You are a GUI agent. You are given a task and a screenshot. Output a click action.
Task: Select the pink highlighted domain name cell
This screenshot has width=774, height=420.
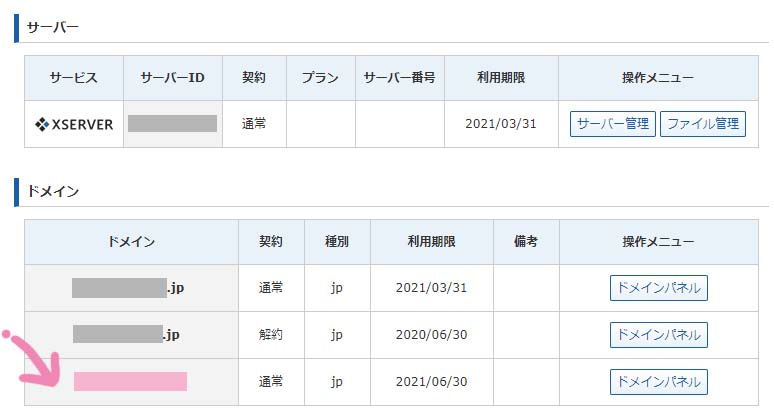130,381
